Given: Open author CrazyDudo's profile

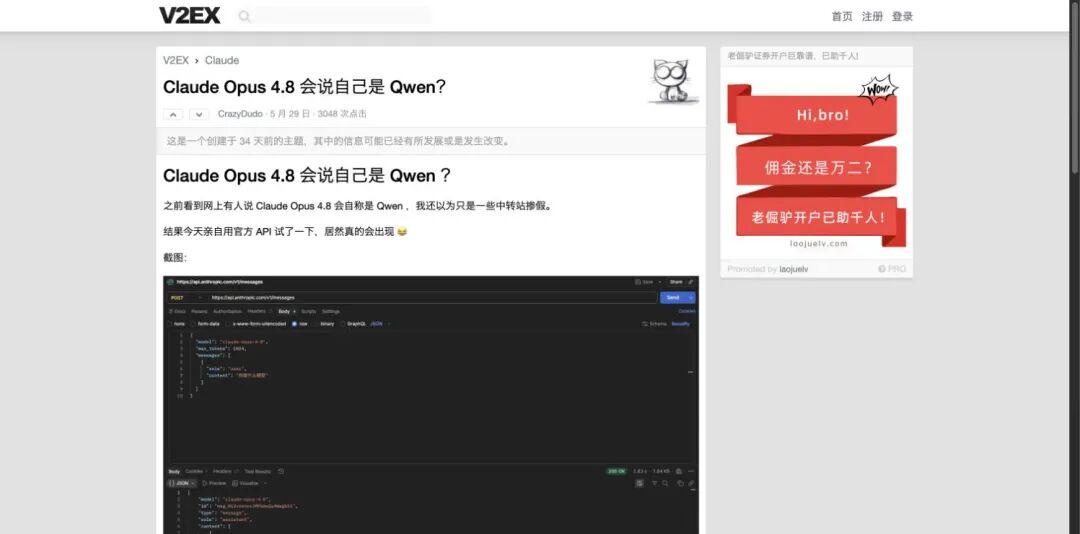Looking at the screenshot, I should point(240,114).
